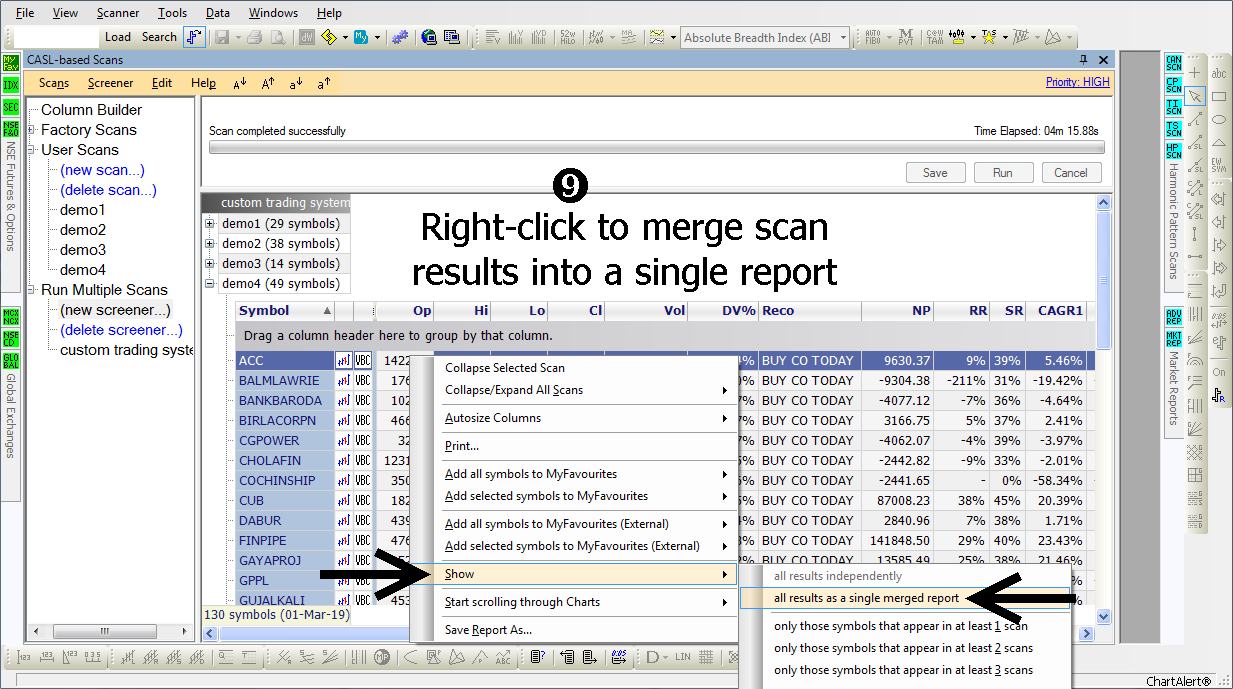Decrease uppercase font size (A down arrow)
The height and width of the screenshot is (689, 1233).
point(240,84)
